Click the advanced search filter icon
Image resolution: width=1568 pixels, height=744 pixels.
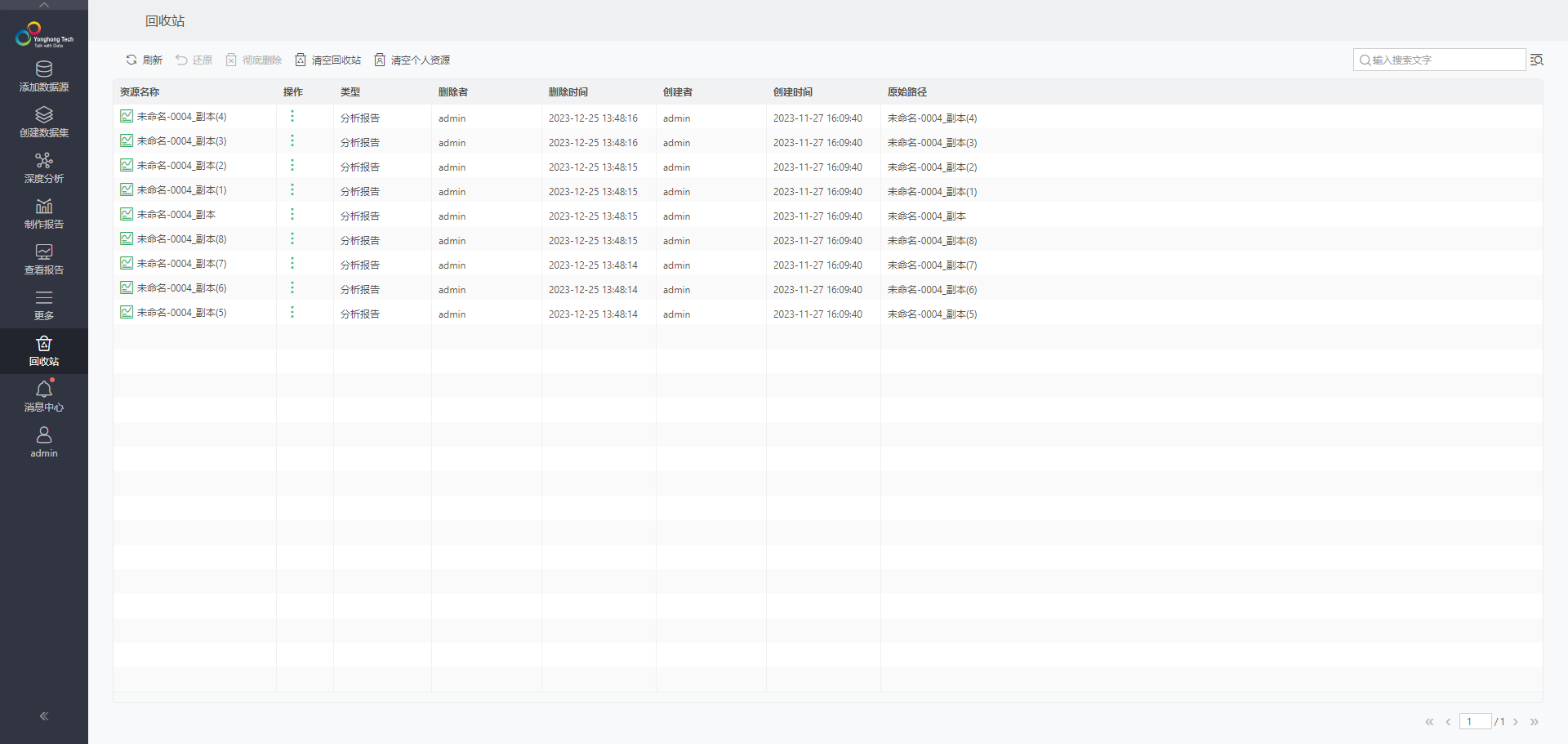coord(1536,60)
